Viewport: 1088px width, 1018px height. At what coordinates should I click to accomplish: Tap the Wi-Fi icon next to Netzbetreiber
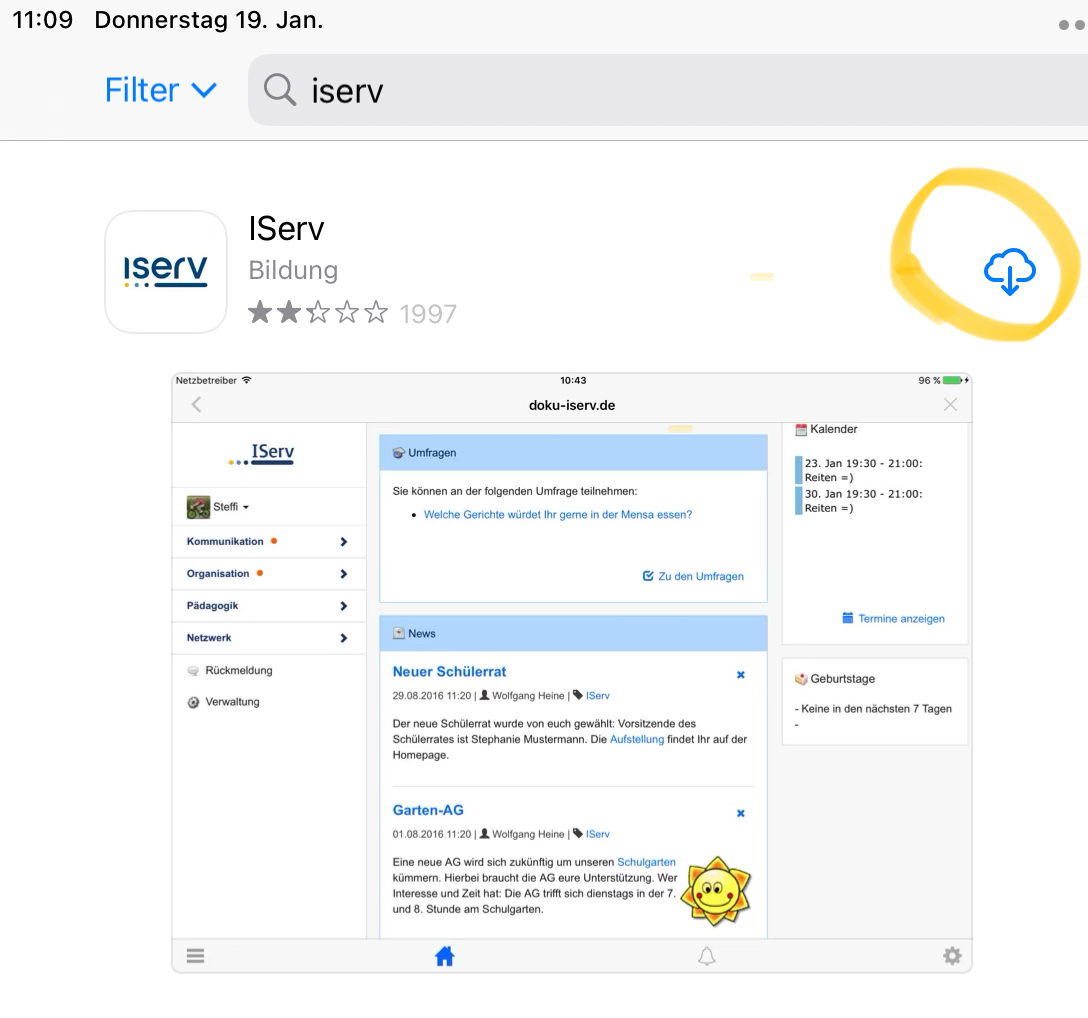coord(246,380)
